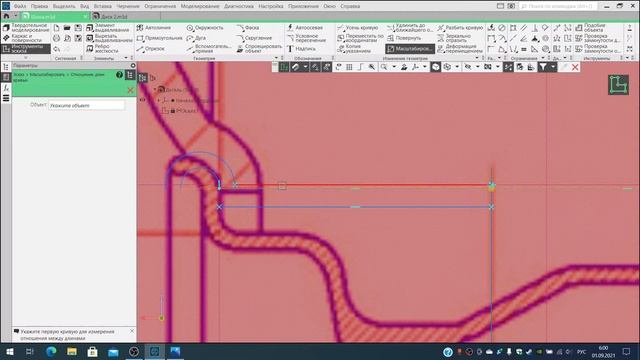640x360 pixels.
Task: Select the Дуга tool
Action: click(x=196, y=38)
